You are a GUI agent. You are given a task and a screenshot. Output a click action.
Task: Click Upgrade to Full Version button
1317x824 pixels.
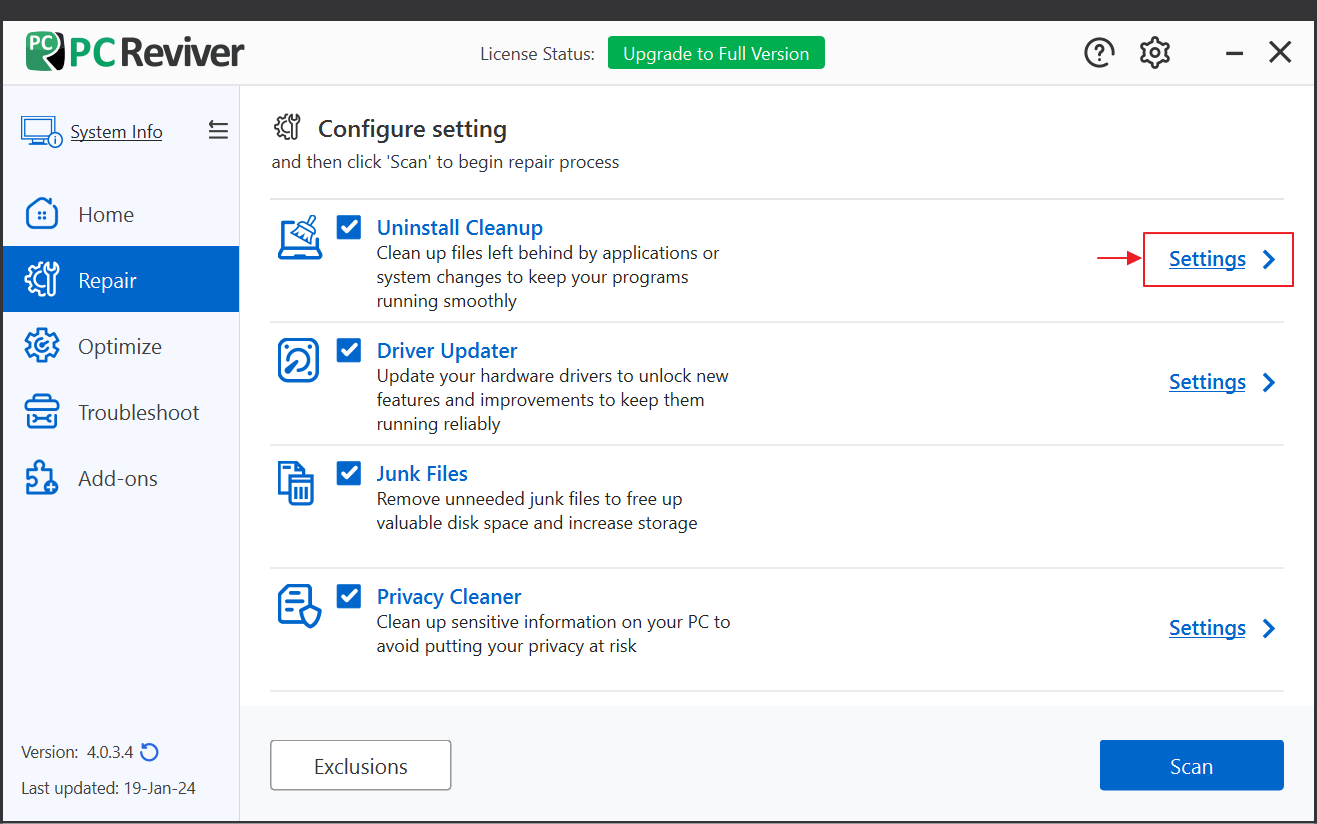point(716,53)
